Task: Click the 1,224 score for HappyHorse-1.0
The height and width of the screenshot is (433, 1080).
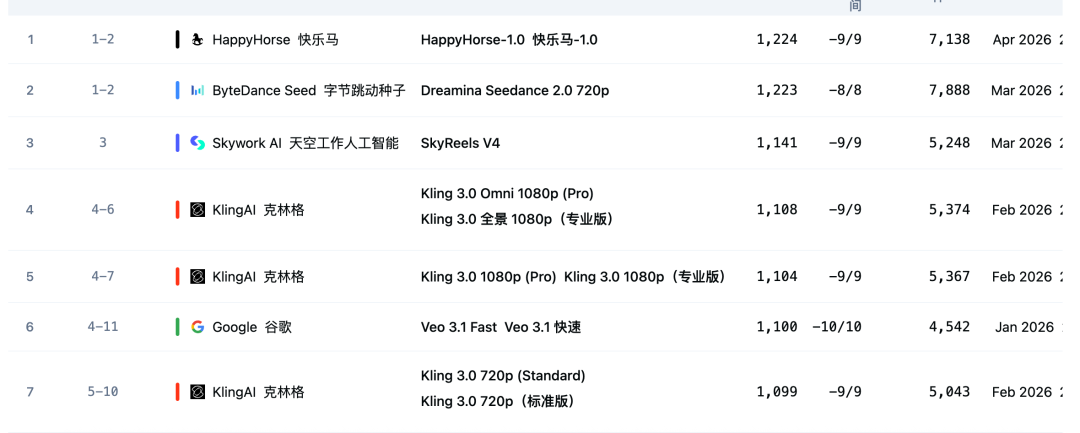Action: tap(777, 40)
